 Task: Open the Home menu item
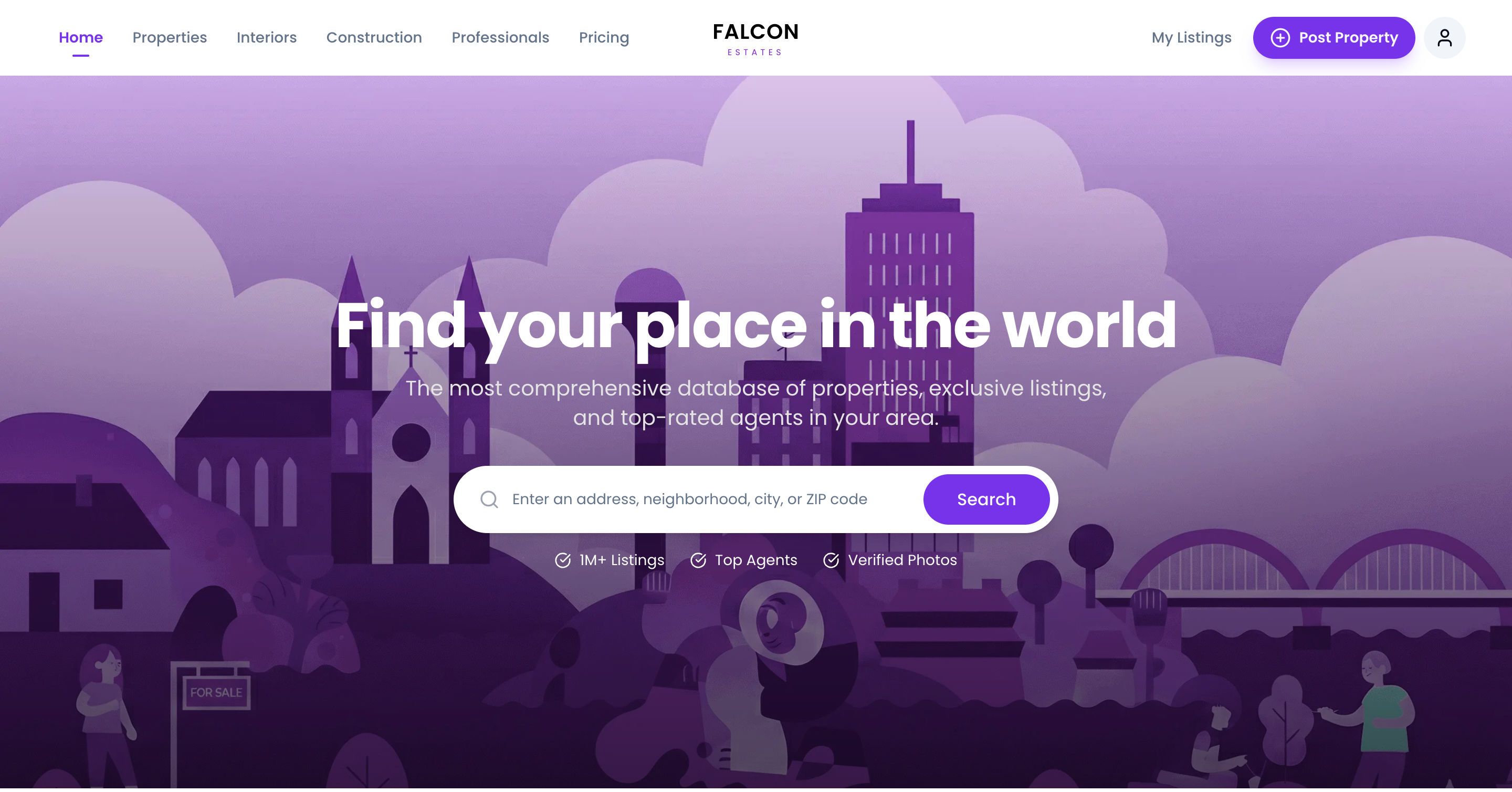point(81,38)
